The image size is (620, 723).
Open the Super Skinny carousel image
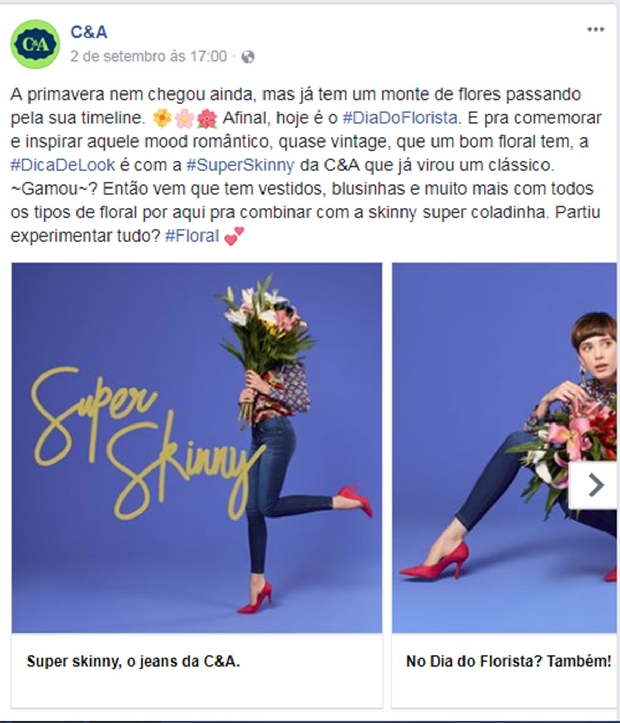(197, 448)
